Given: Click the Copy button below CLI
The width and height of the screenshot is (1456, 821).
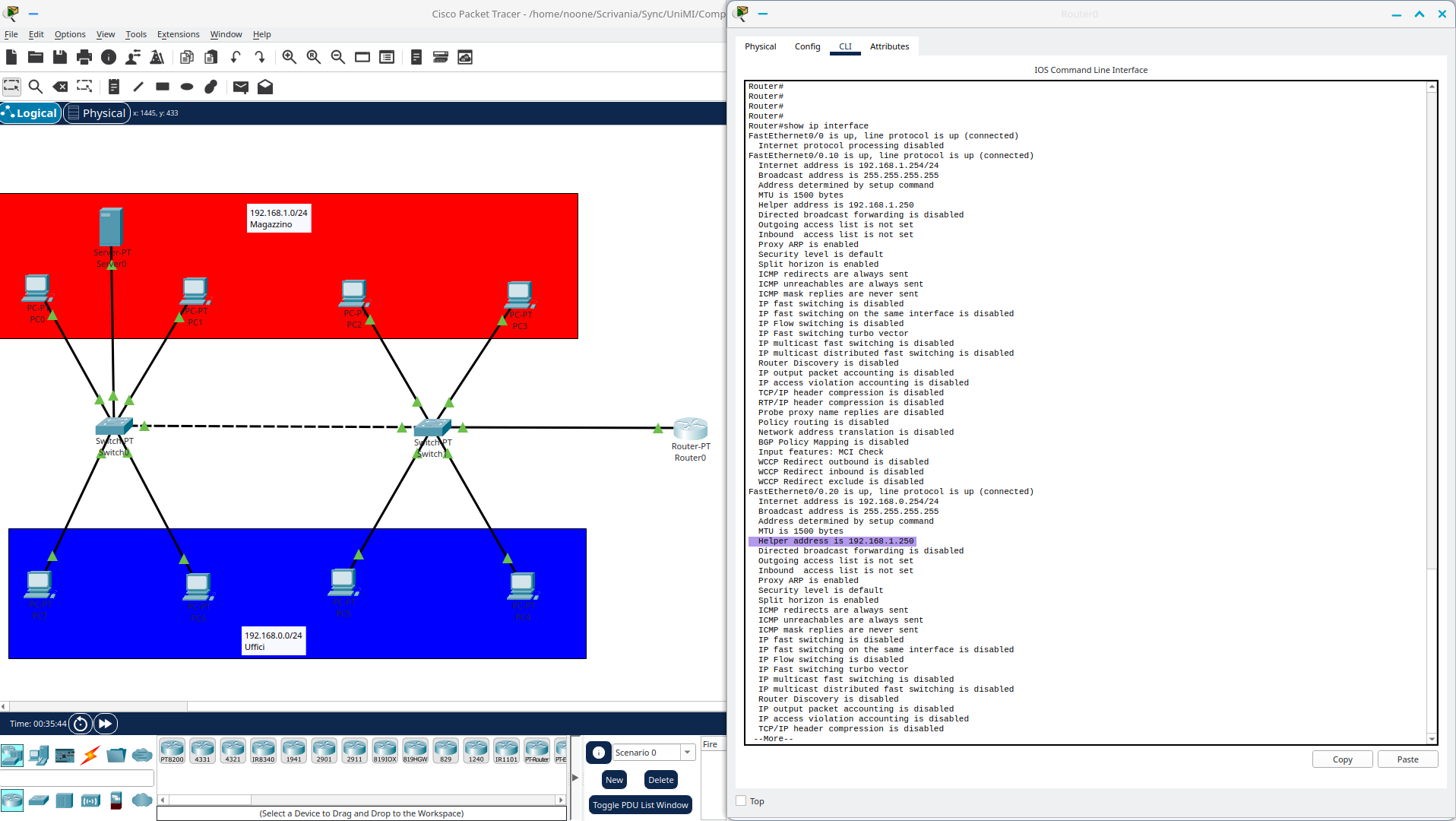Looking at the screenshot, I should 1343,759.
